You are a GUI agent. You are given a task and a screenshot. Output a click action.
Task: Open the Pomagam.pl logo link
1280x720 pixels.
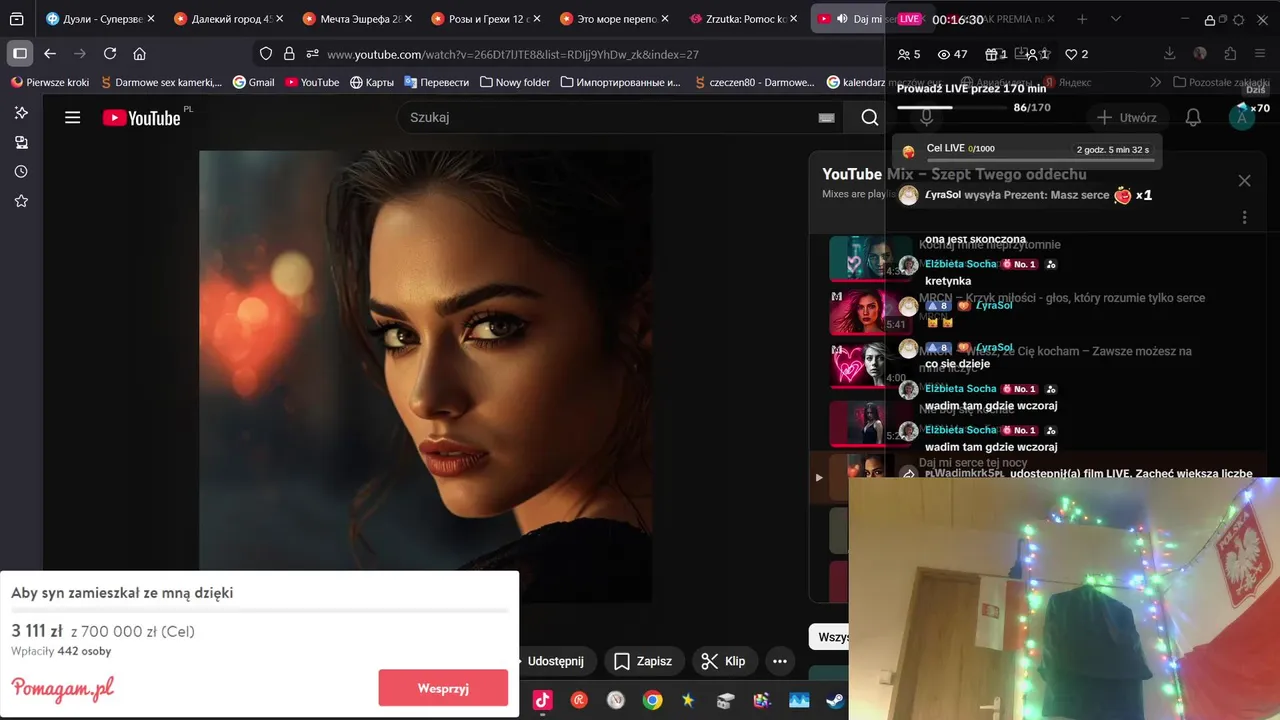[63, 688]
